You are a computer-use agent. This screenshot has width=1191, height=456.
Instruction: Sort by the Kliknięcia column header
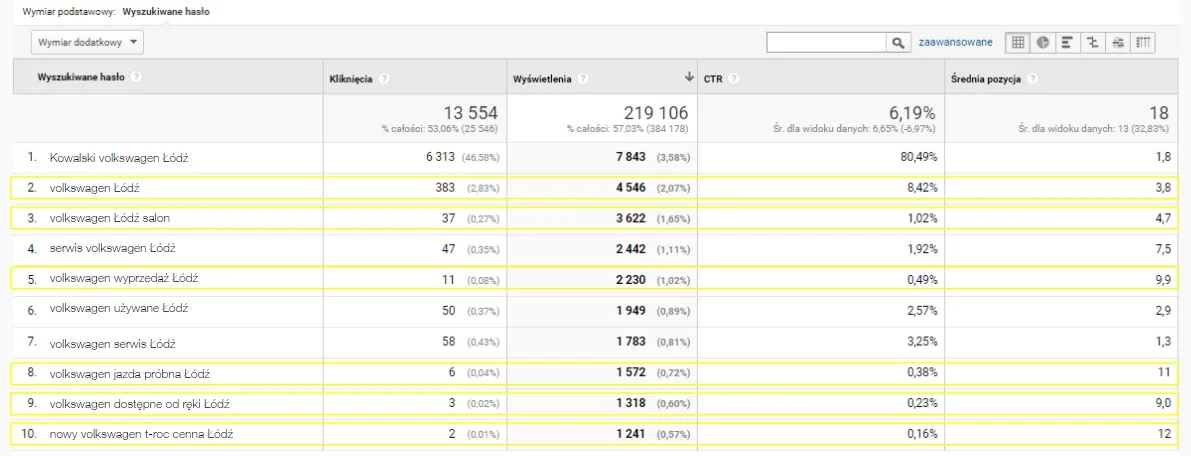click(351, 78)
